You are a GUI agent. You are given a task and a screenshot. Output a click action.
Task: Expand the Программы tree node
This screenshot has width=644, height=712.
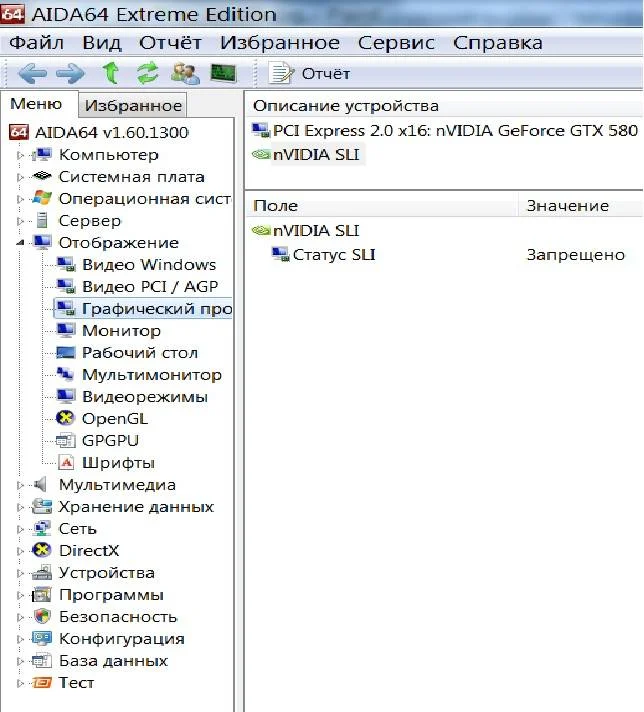pyautogui.click(x=20, y=595)
